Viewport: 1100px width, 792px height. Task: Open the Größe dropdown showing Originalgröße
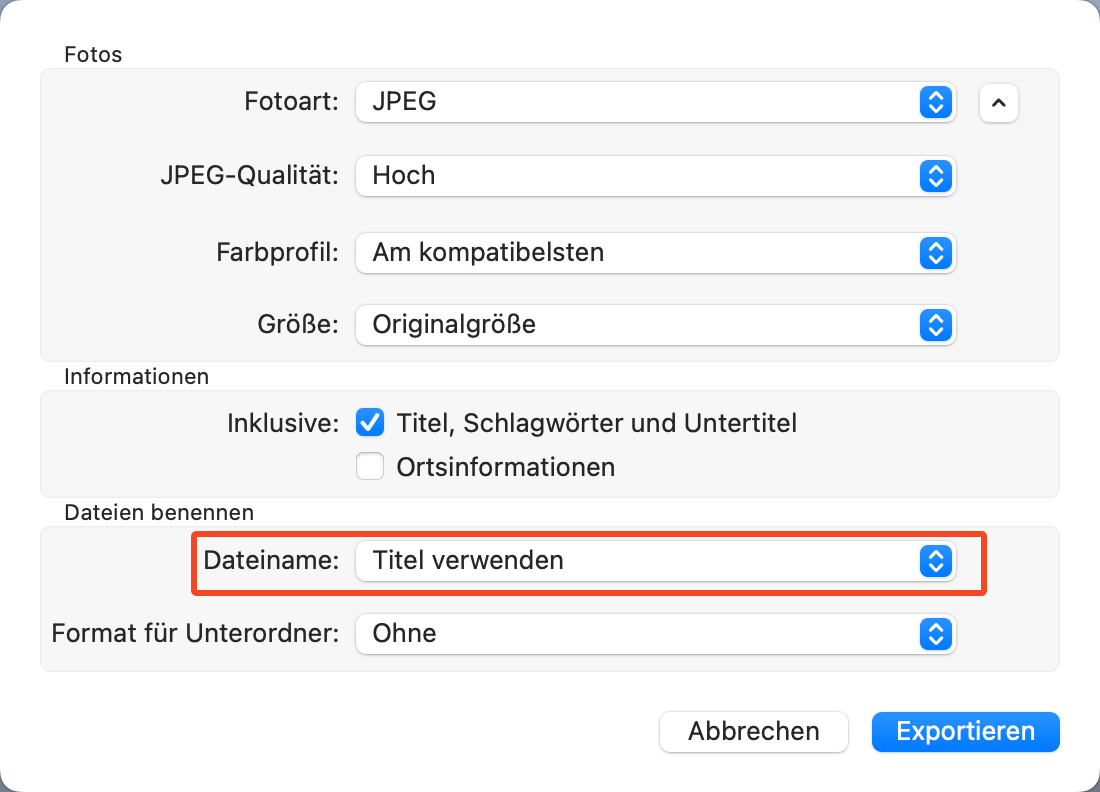click(x=640, y=325)
